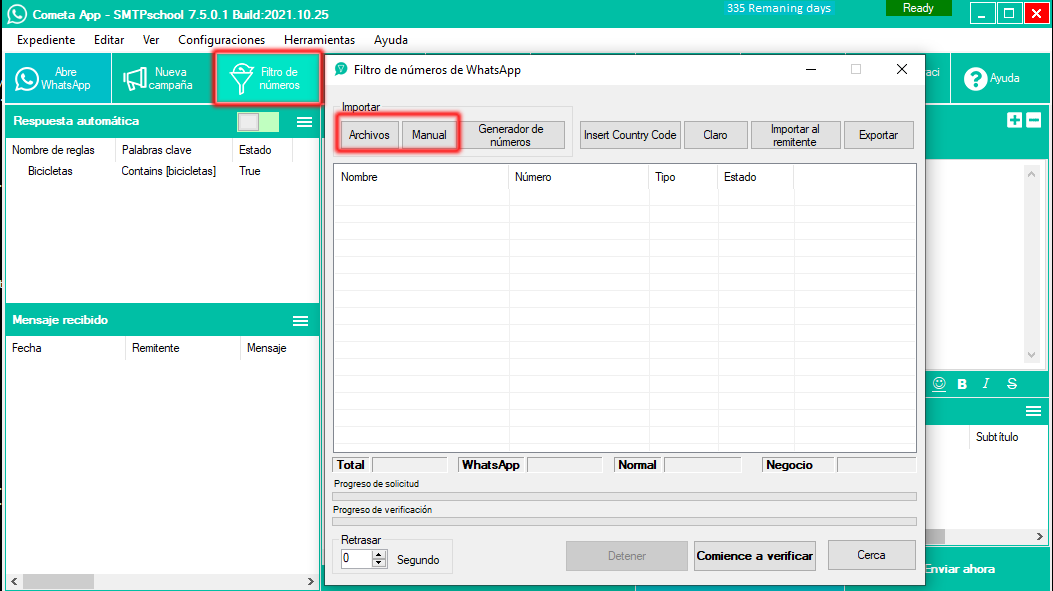Click the Progreso de verificación progress bar
Viewport: 1053px width, 591px height.
(x=625, y=521)
